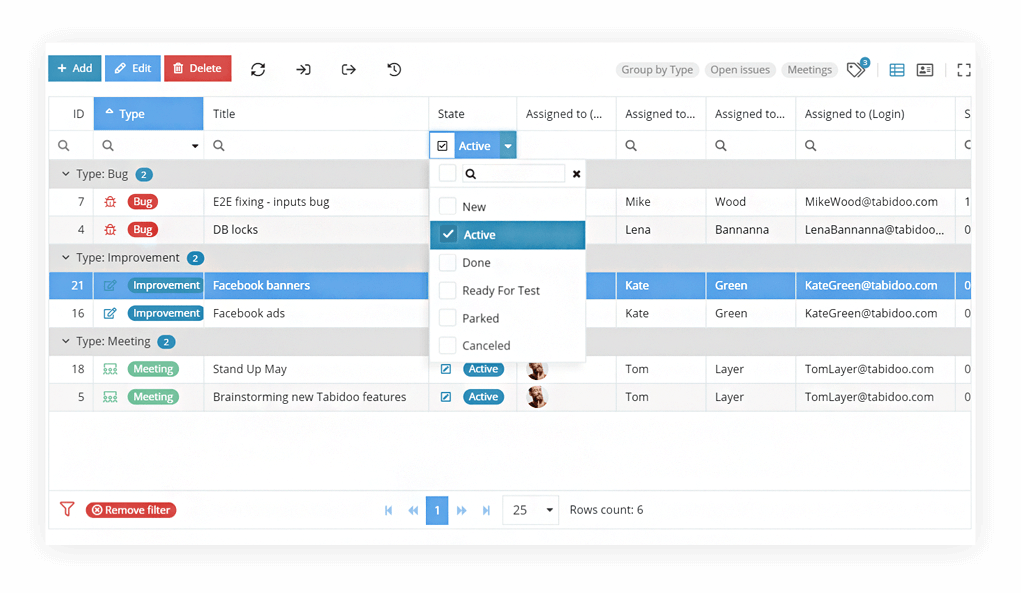The image size is (1021, 593).
Task: Click E2E fixing - inputs bug title
Action: tap(271, 202)
